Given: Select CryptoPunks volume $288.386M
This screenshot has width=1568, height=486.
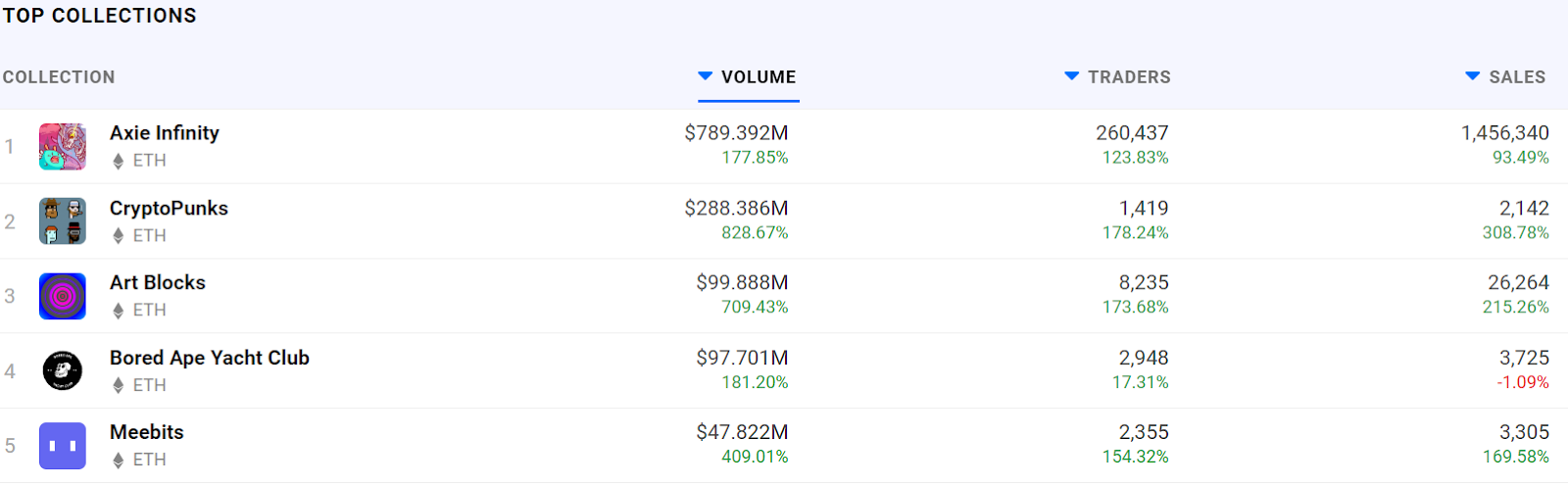Looking at the screenshot, I should (x=736, y=209).
